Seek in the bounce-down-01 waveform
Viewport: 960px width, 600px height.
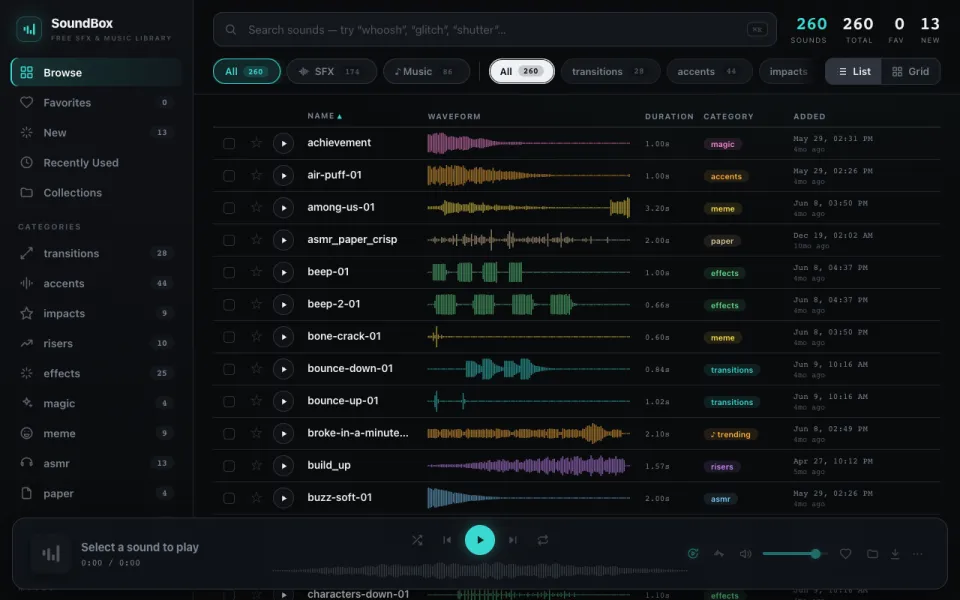pos(528,369)
